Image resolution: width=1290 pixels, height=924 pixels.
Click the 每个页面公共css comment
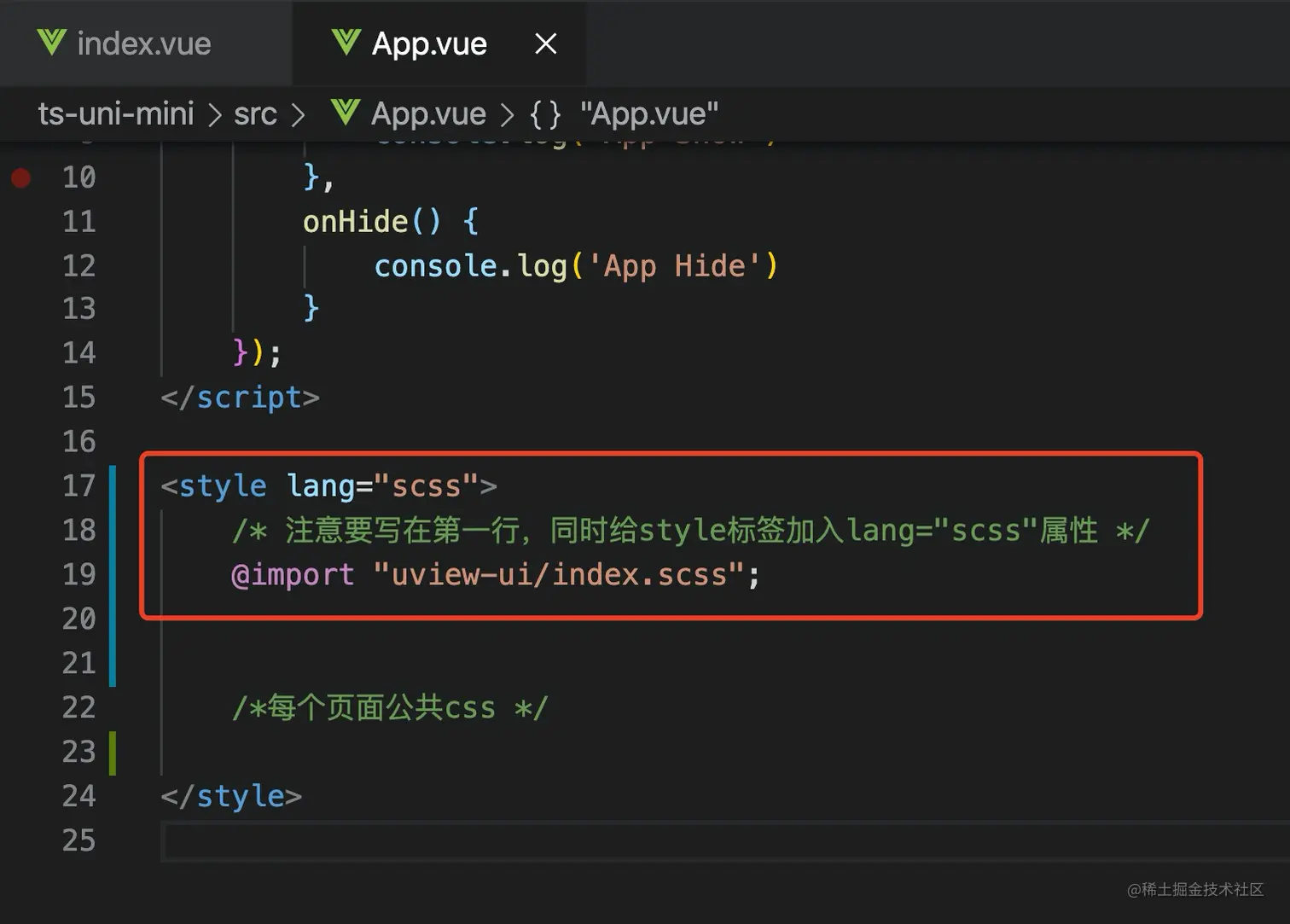point(390,708)
